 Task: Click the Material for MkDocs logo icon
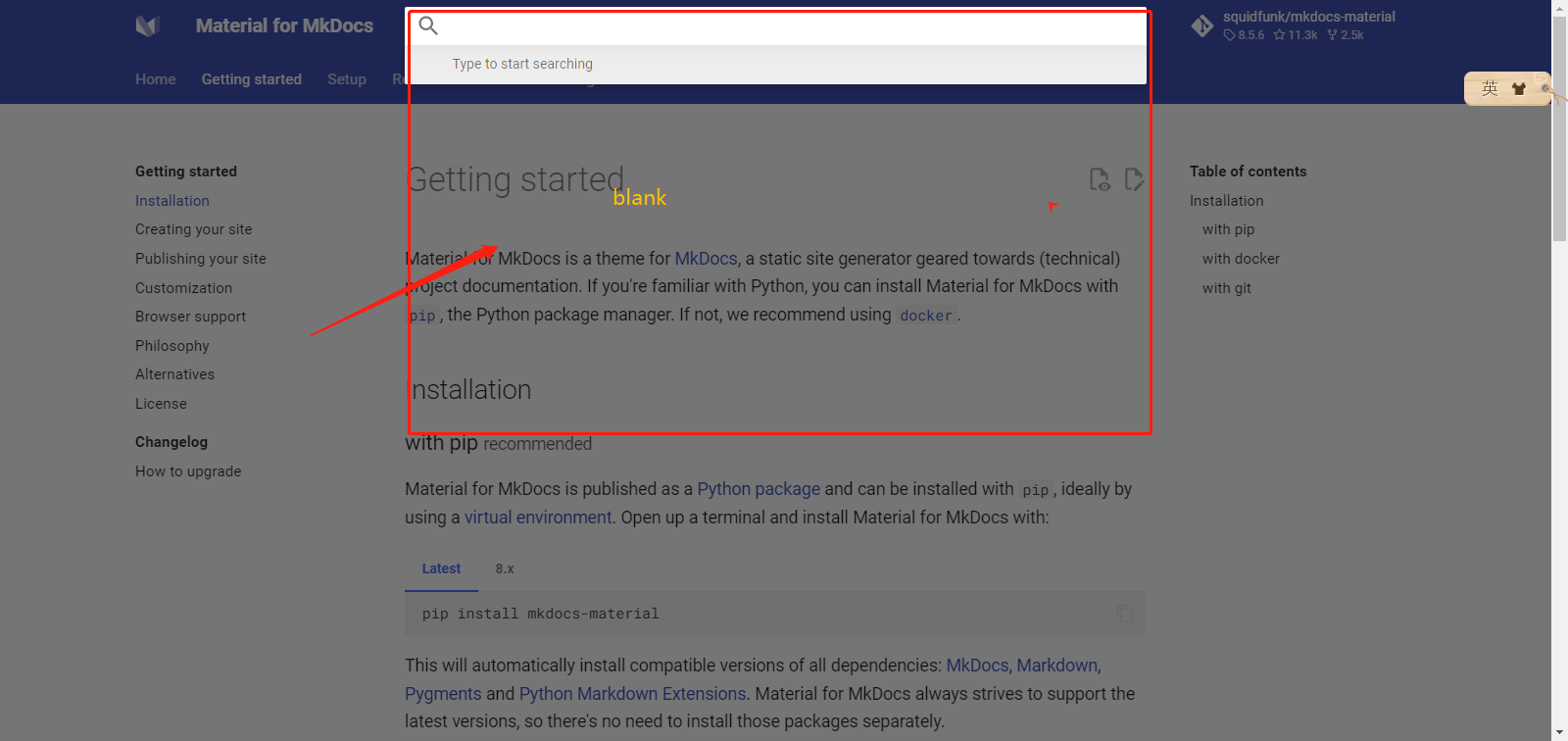(x=147, y=26)
